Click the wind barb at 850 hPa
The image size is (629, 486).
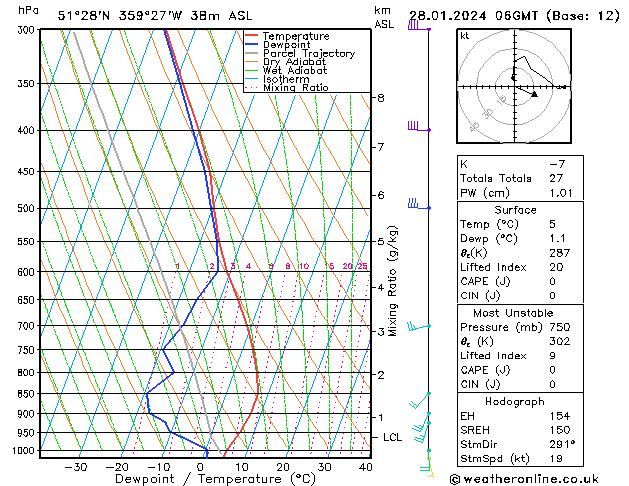[420, 401]
